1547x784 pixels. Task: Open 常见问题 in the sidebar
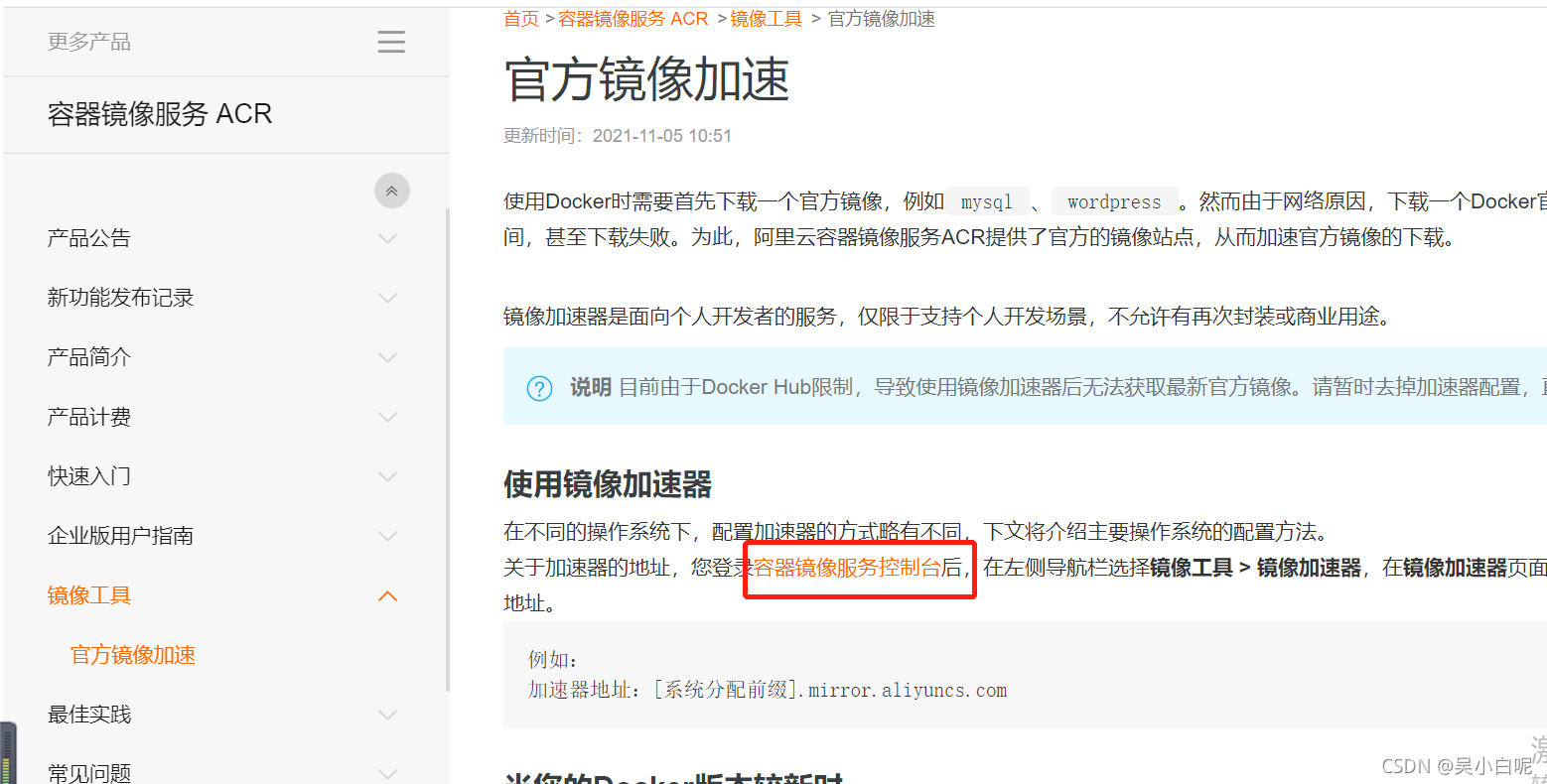[x=89, y=772]
